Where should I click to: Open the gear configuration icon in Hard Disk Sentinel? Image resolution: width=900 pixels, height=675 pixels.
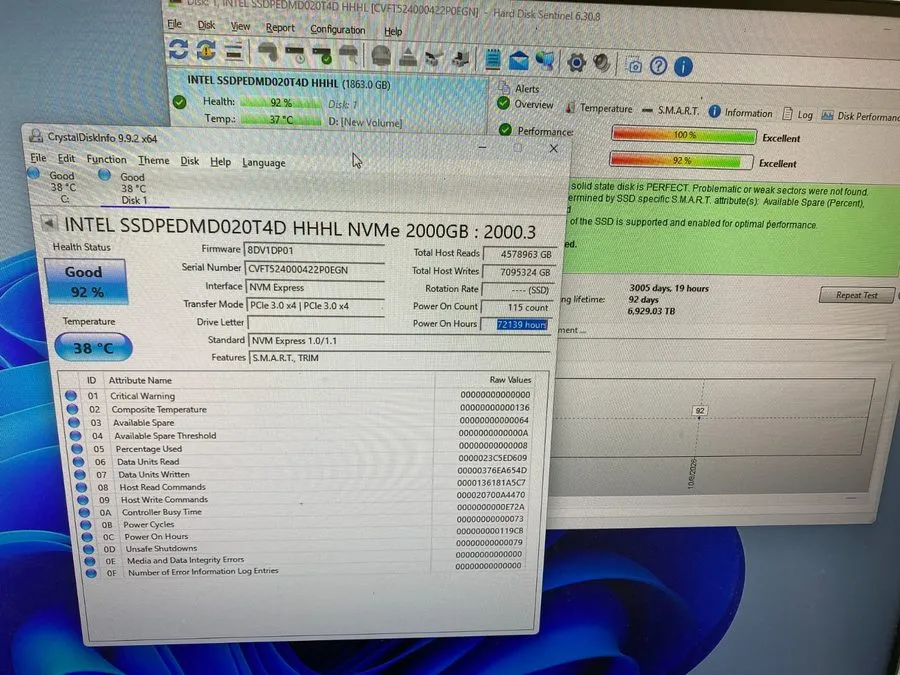click(x=576, y=63)
